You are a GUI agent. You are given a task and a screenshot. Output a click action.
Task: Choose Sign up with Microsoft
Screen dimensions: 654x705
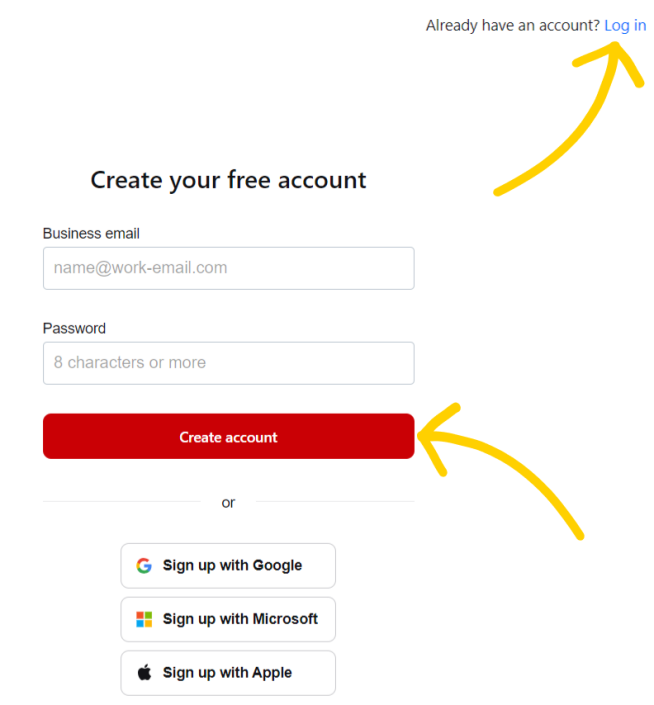pos(228,619)
